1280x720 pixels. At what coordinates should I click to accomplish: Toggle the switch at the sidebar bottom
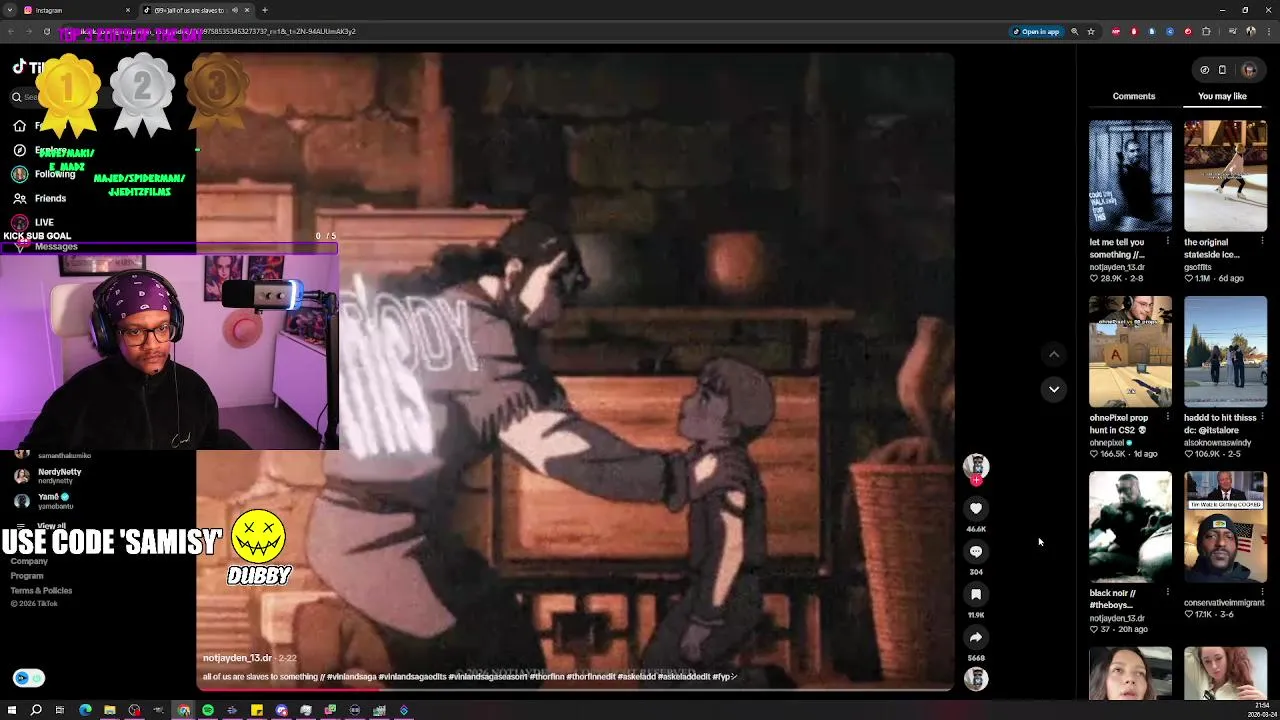[29, 678]
